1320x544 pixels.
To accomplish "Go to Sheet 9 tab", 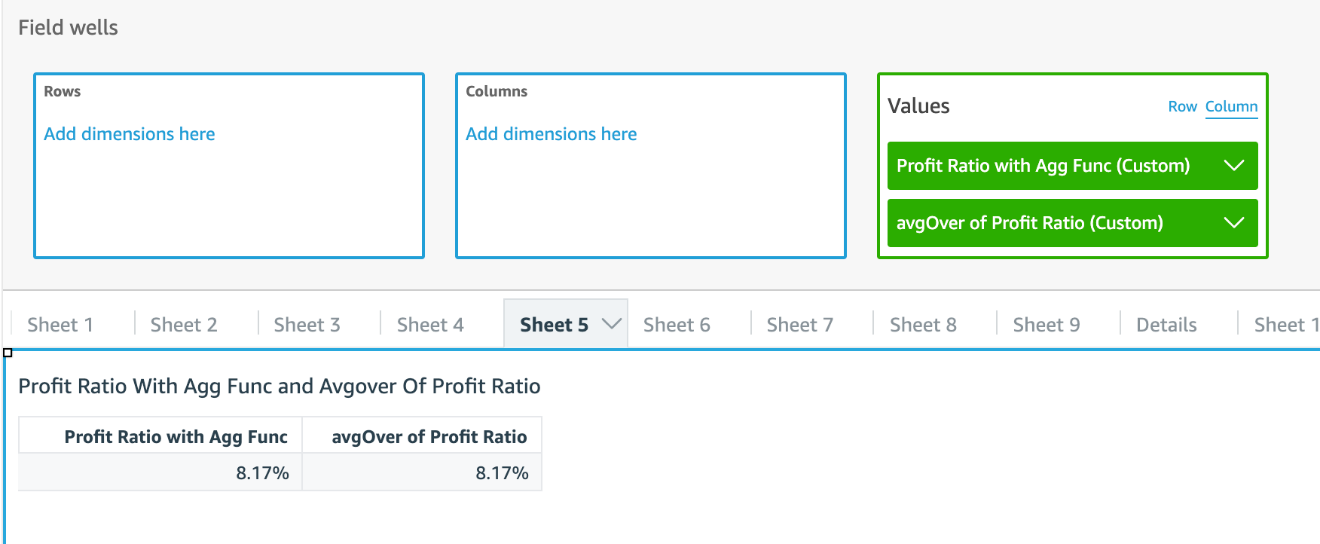I will coord(1046,324).
